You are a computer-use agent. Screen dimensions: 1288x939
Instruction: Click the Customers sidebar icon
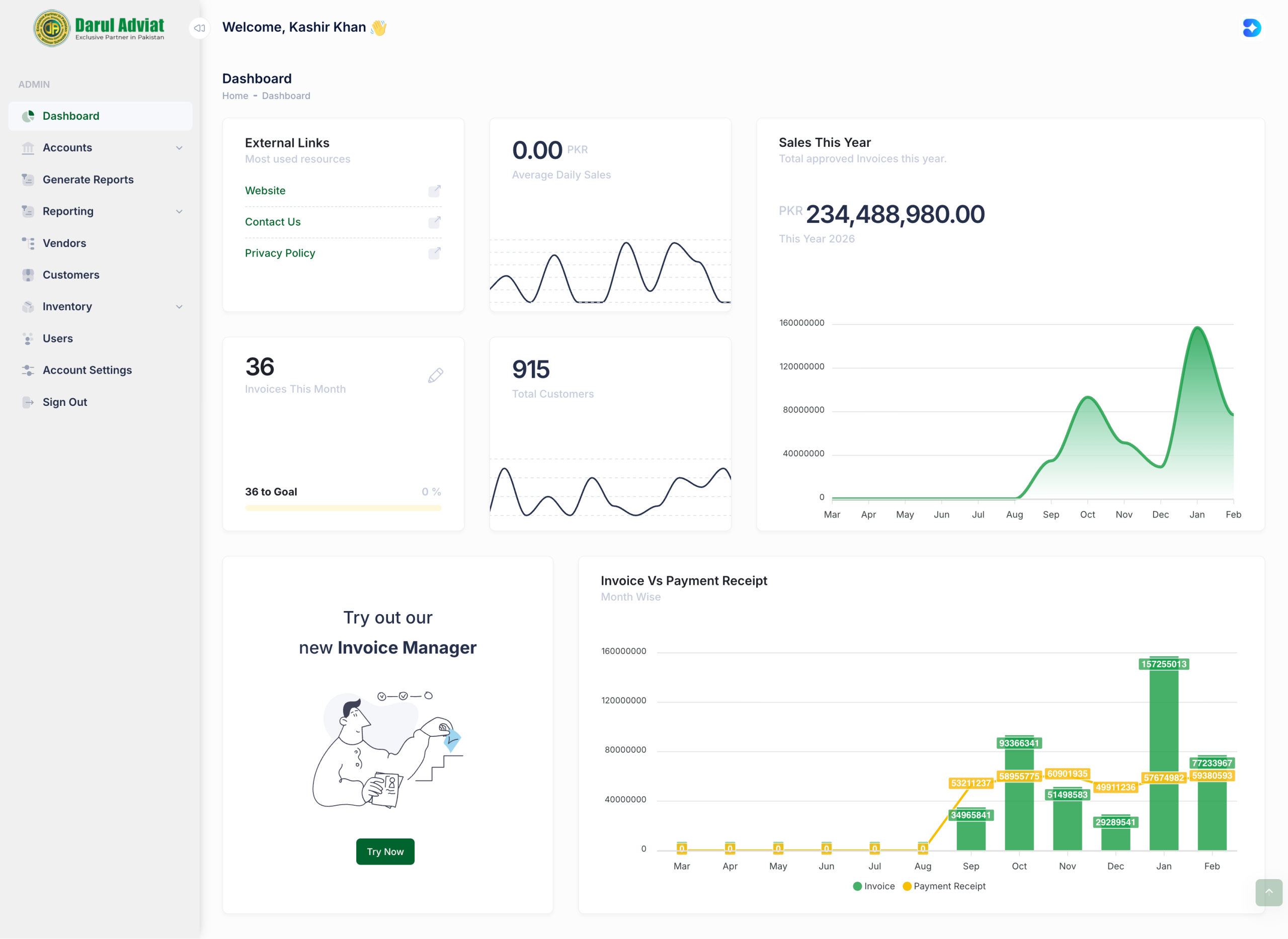point(28,275)
